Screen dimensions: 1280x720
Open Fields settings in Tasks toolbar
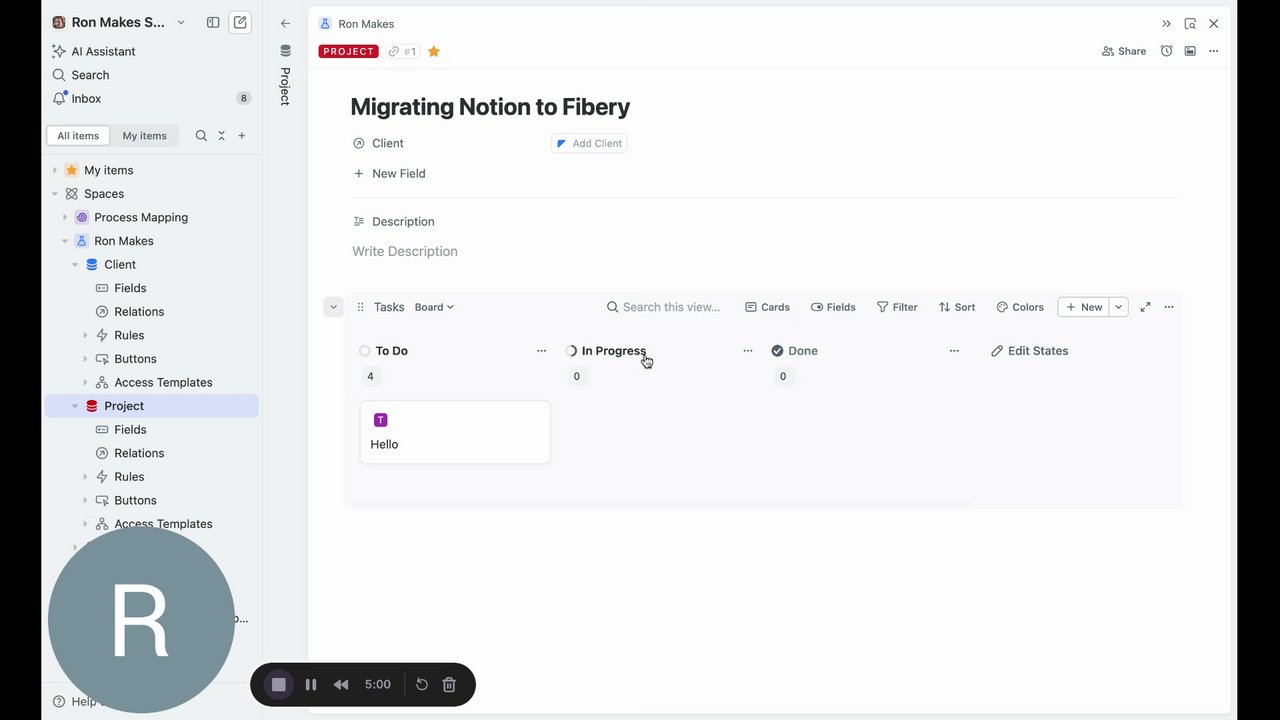click(833, 307)
